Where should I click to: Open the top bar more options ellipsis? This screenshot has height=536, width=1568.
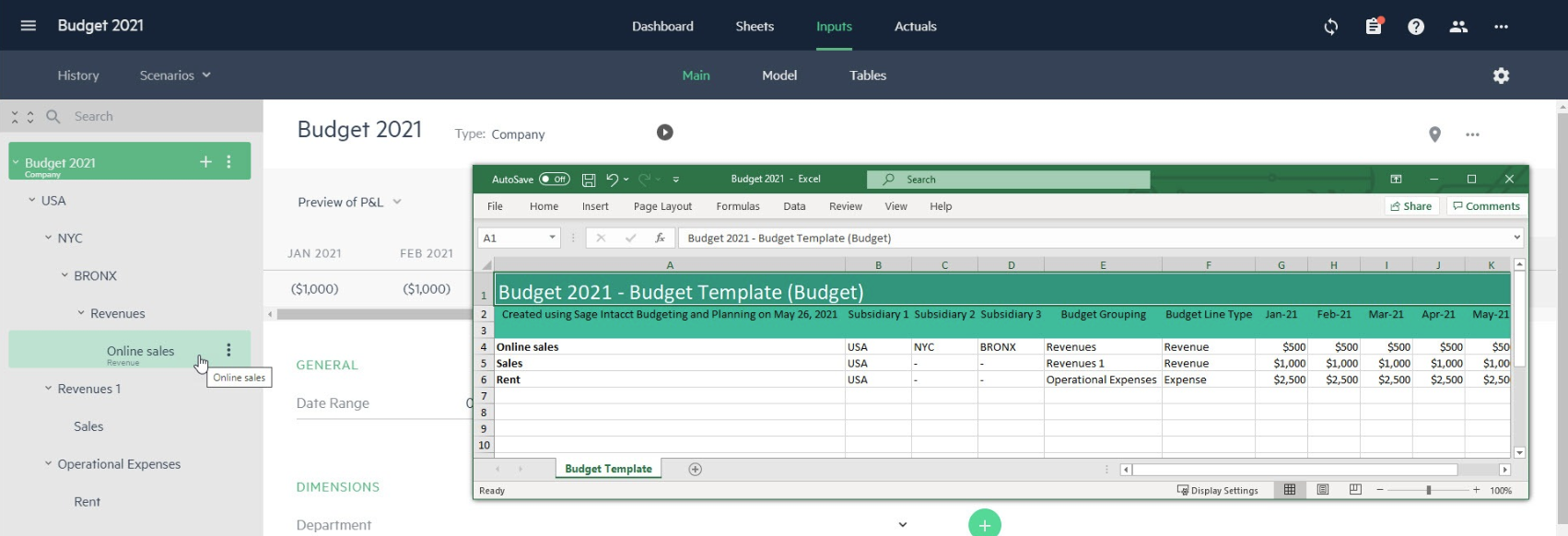1502,27
